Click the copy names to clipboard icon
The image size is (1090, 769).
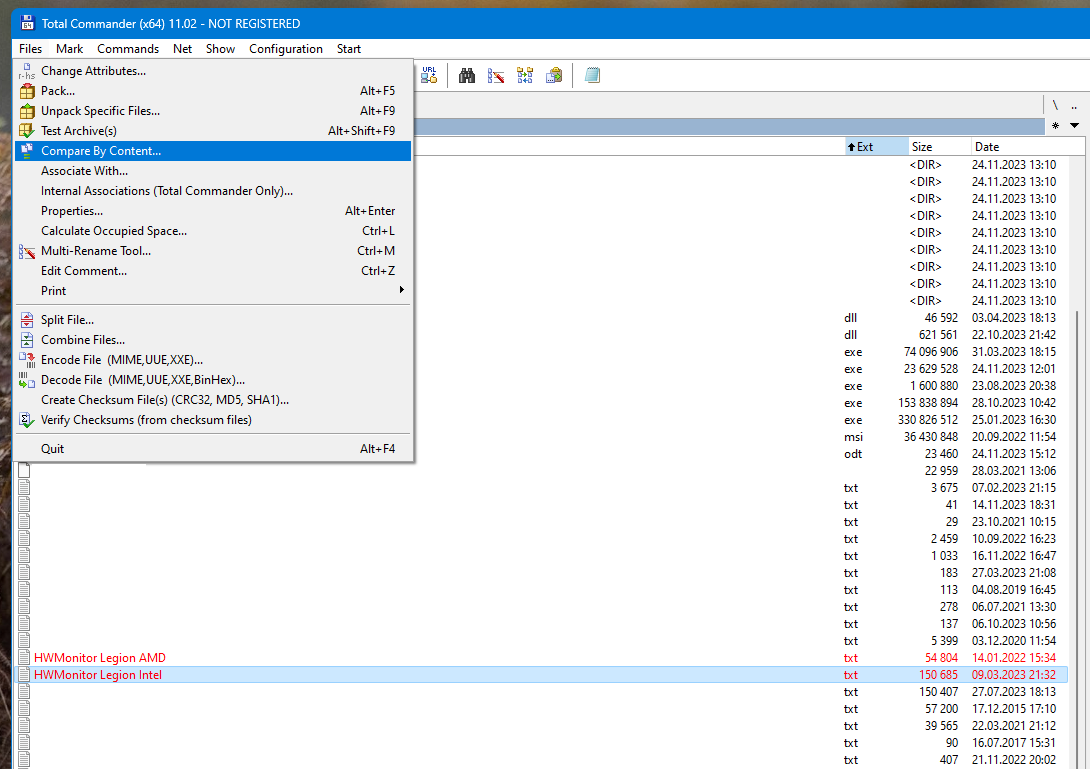(x=554, y=75)
